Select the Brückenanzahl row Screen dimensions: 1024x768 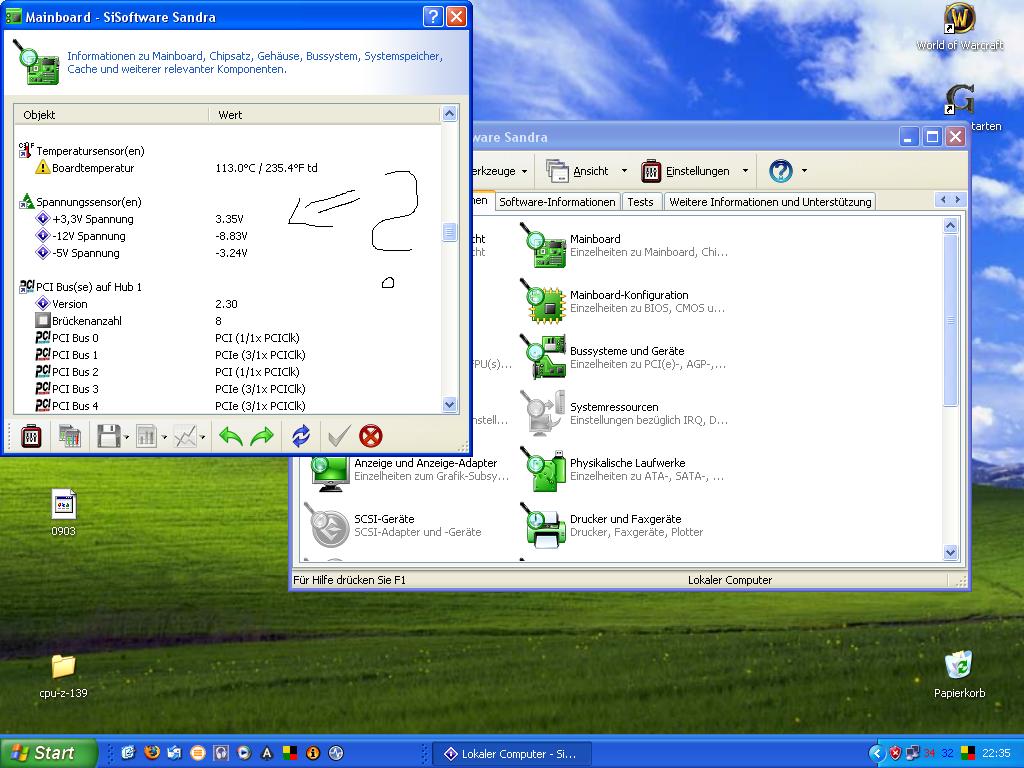point(229,321)
